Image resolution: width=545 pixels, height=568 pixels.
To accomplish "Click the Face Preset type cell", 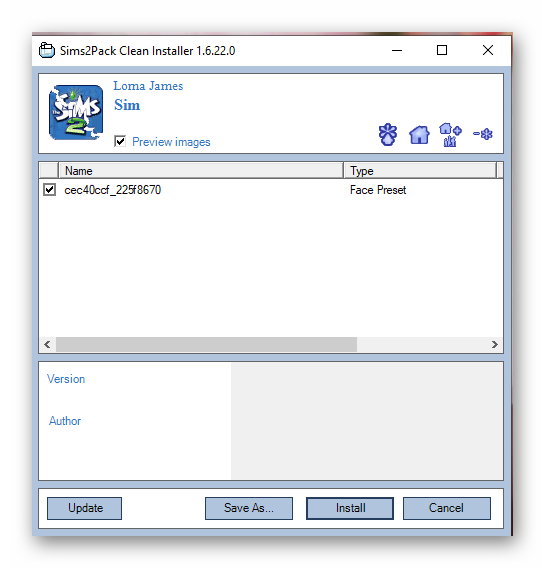I will pyautogui.click(x=378, y=190).
